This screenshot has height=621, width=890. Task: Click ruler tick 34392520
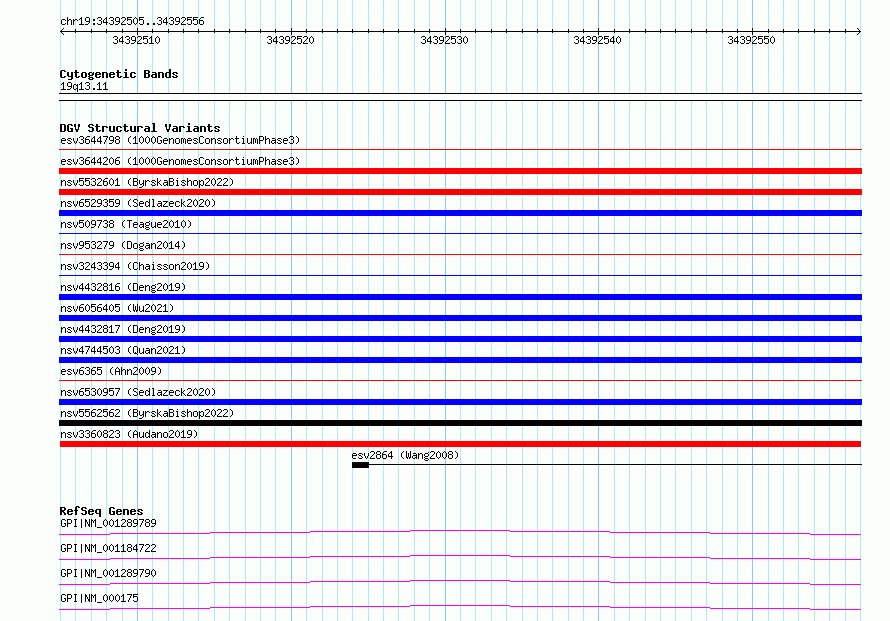[291, 40]
